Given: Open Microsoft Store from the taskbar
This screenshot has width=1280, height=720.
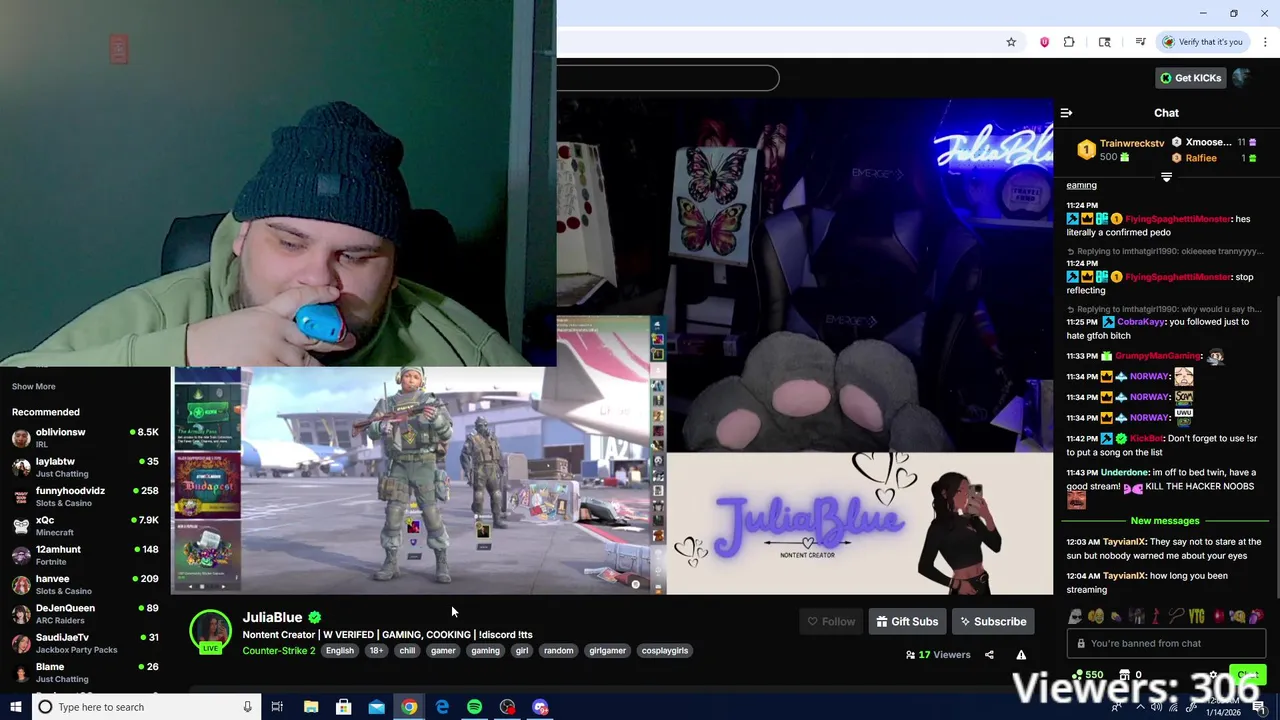Looking at the screenshot, I should (x=343, y=707).
